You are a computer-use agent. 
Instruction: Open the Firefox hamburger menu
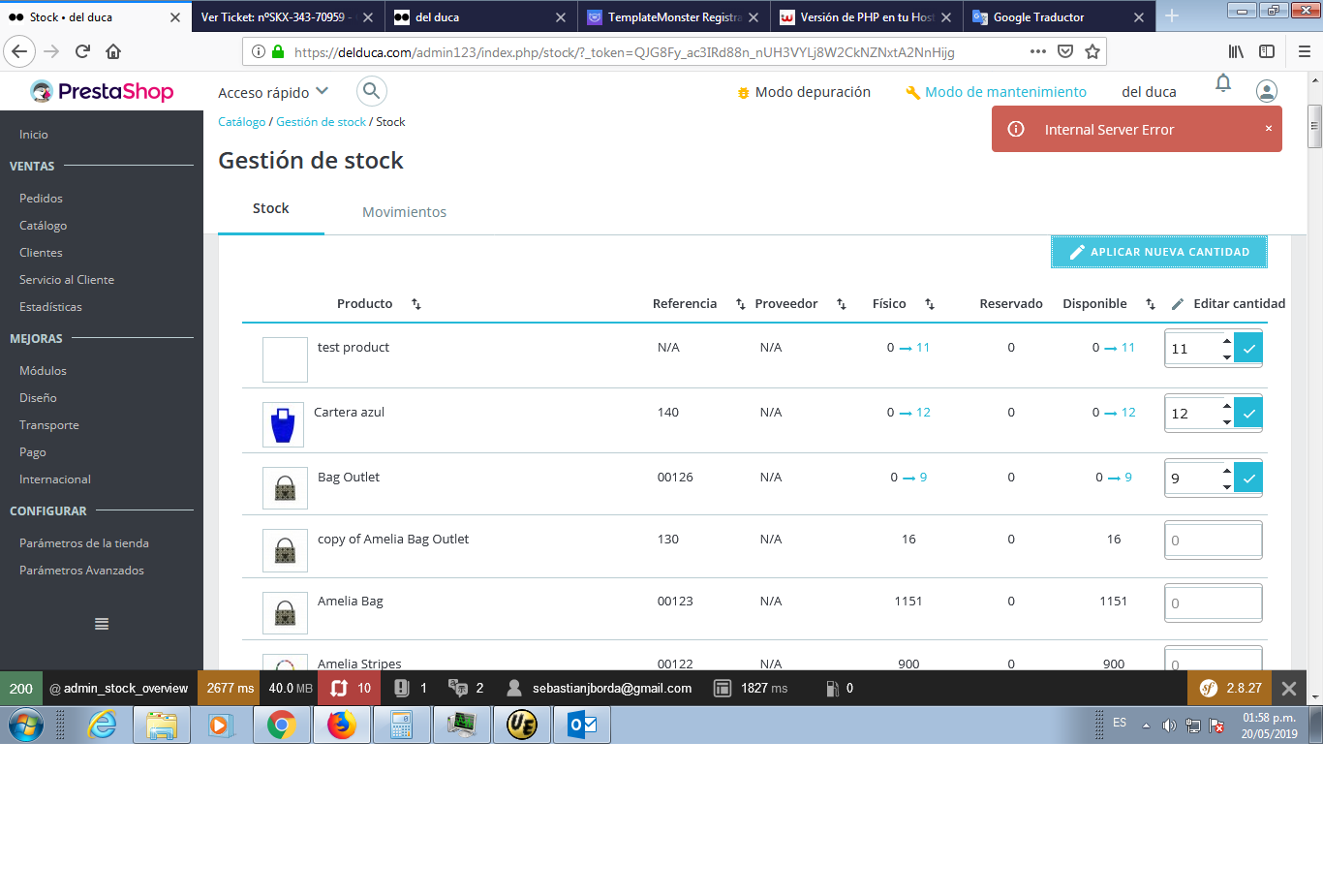pyautogui.click(x=1305, y=51)
